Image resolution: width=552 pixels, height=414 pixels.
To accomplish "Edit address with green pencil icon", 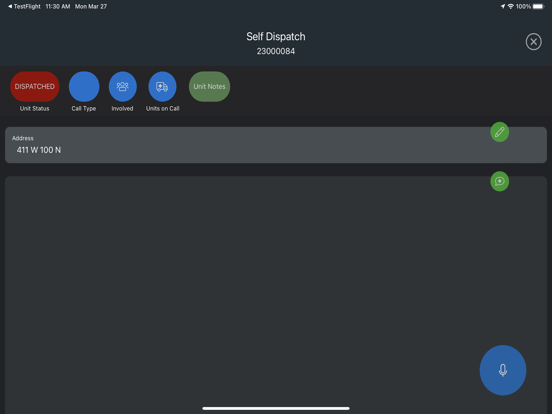I will click(500, 132).
